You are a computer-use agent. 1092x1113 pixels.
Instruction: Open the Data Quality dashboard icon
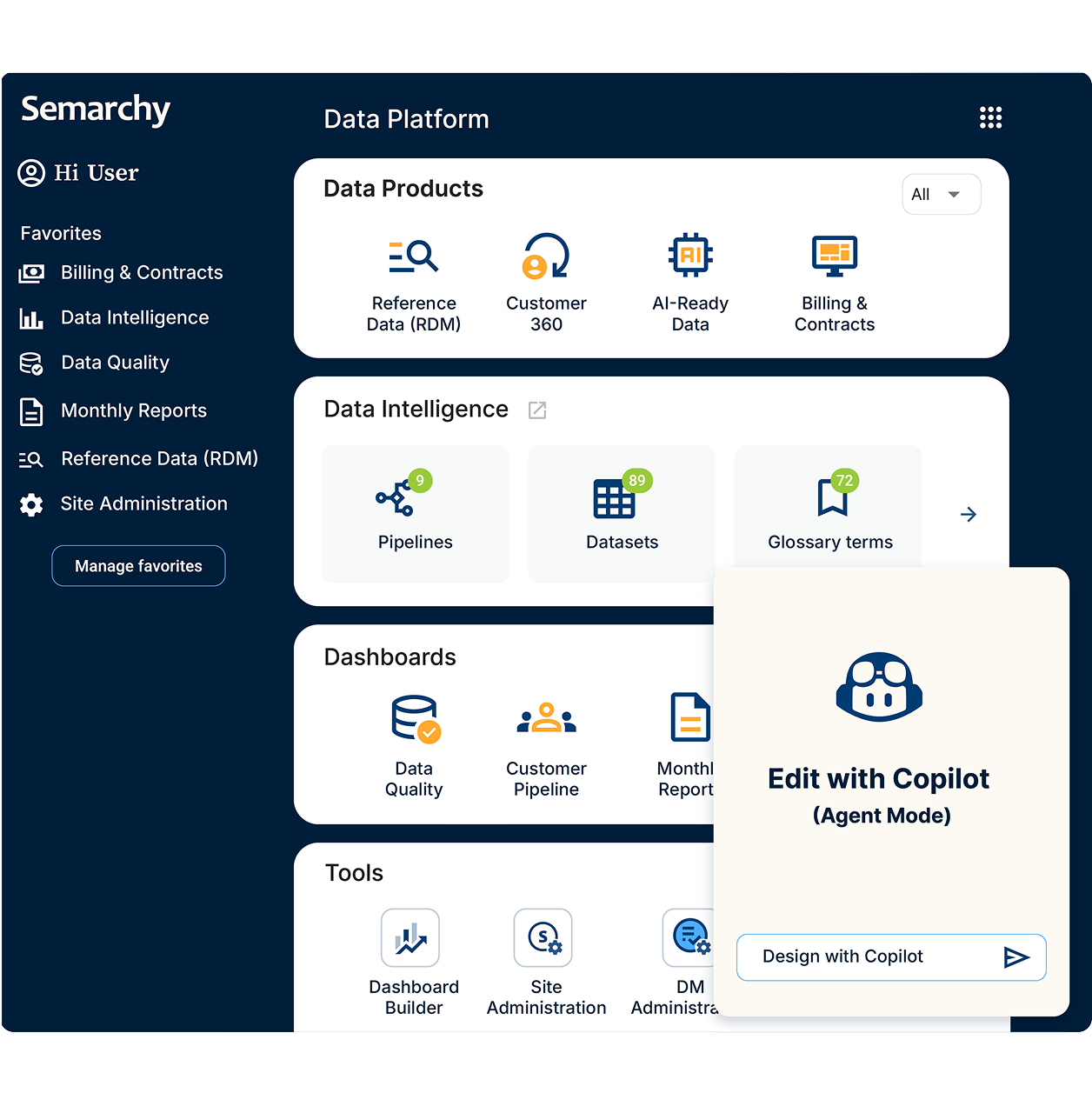415,720
